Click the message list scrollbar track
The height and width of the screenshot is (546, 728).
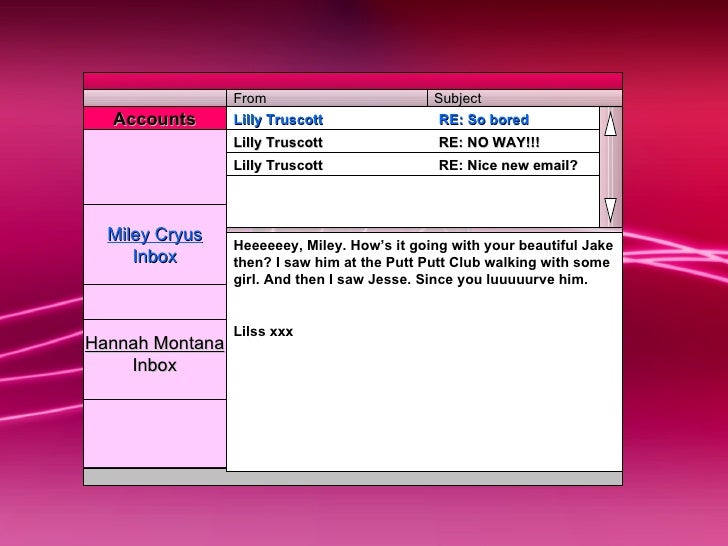coord(611,167)
